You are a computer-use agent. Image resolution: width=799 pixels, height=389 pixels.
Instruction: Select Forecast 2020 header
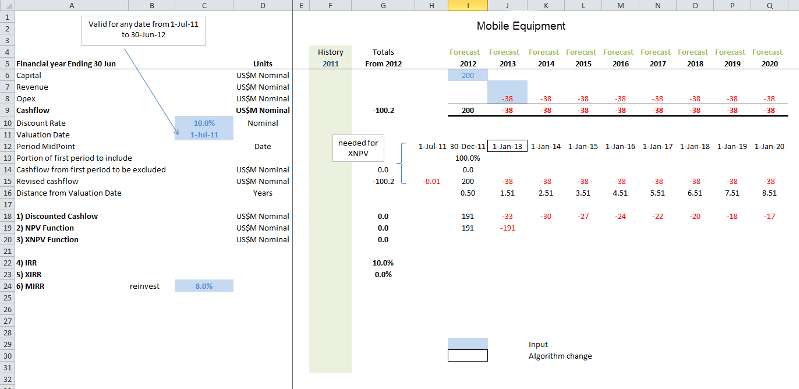pos(767,58)
